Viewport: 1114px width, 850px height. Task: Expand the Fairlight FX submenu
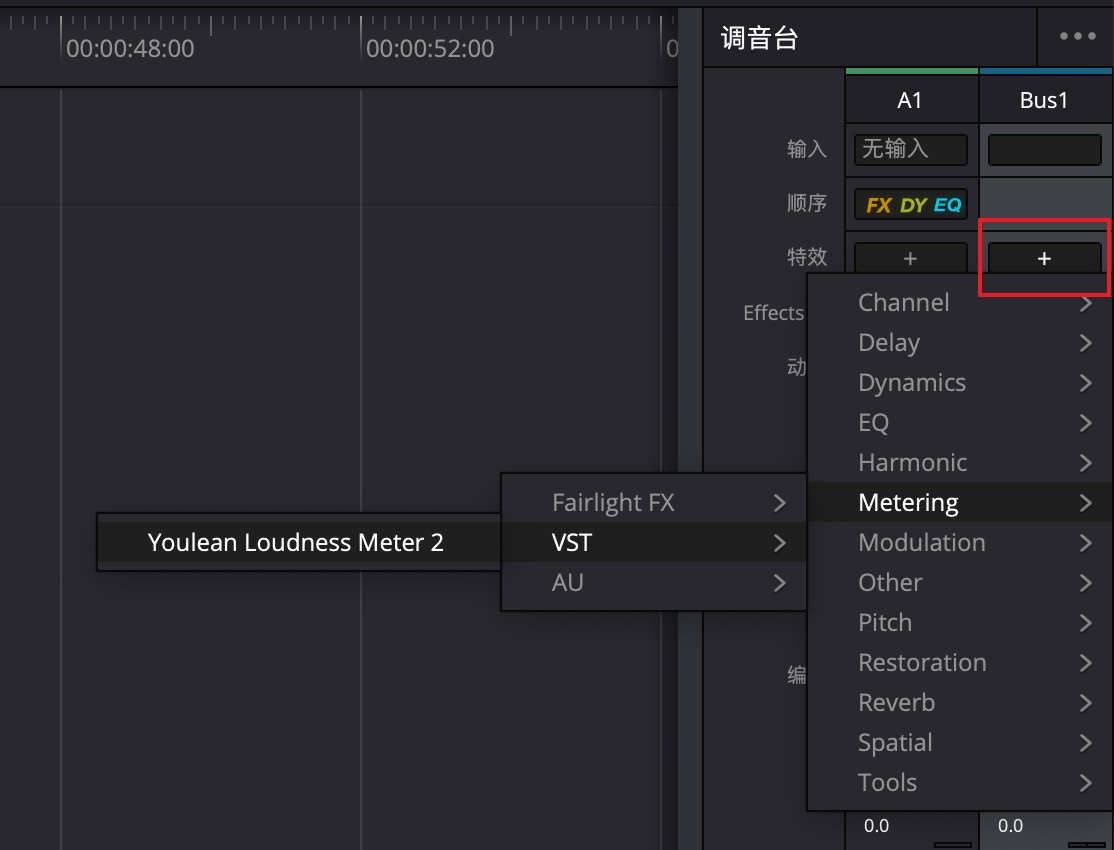click(x=653, y=503)
